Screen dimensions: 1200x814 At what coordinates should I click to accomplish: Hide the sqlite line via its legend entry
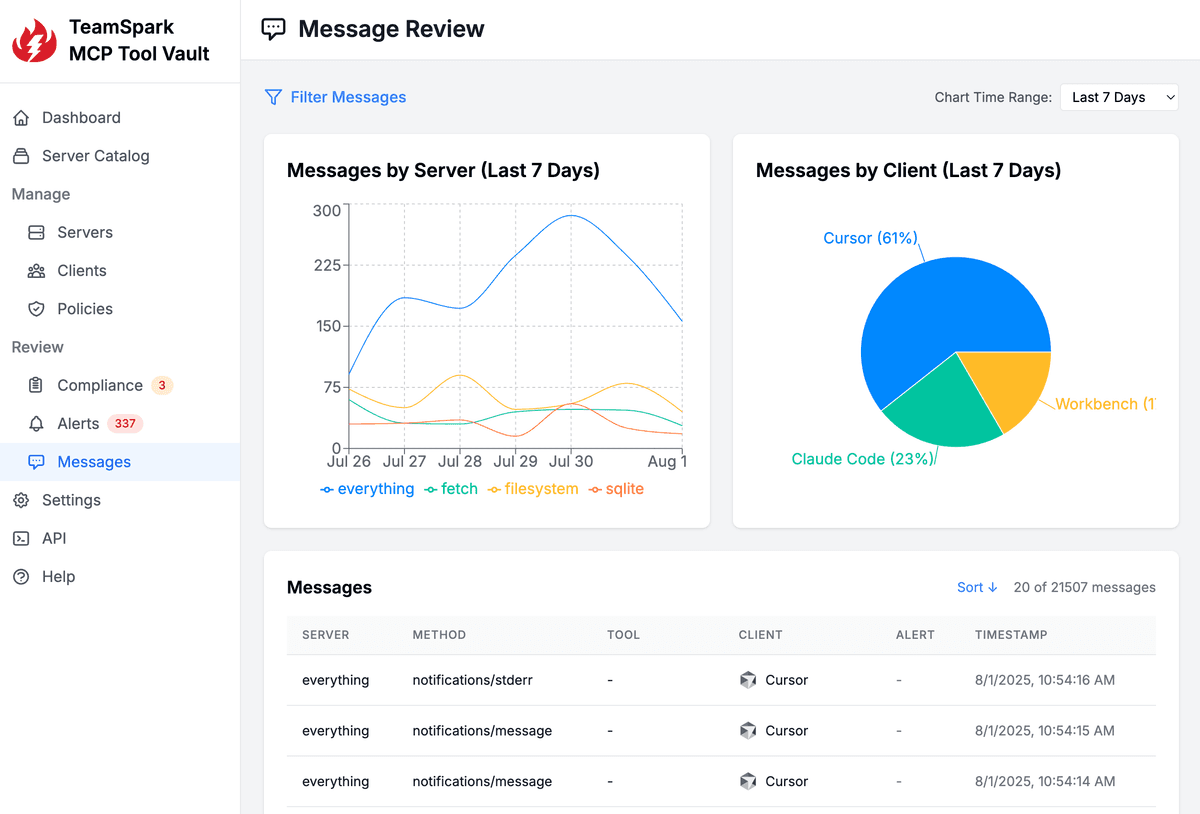click(616, 488)
